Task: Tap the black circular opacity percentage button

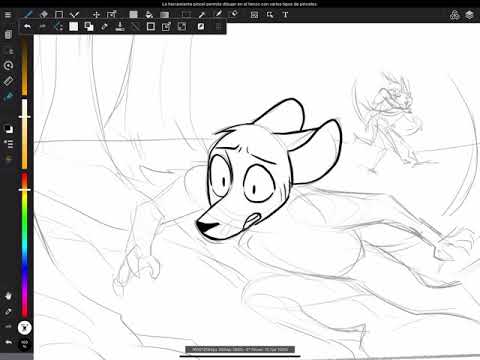Action: pos(25,344)
